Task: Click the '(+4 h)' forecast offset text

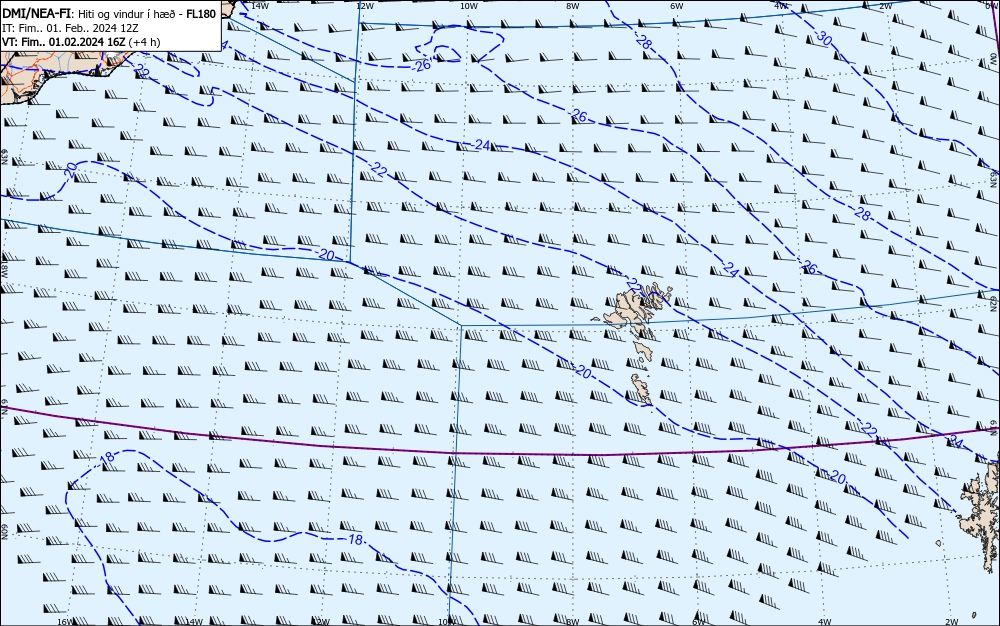Action: 144,42
